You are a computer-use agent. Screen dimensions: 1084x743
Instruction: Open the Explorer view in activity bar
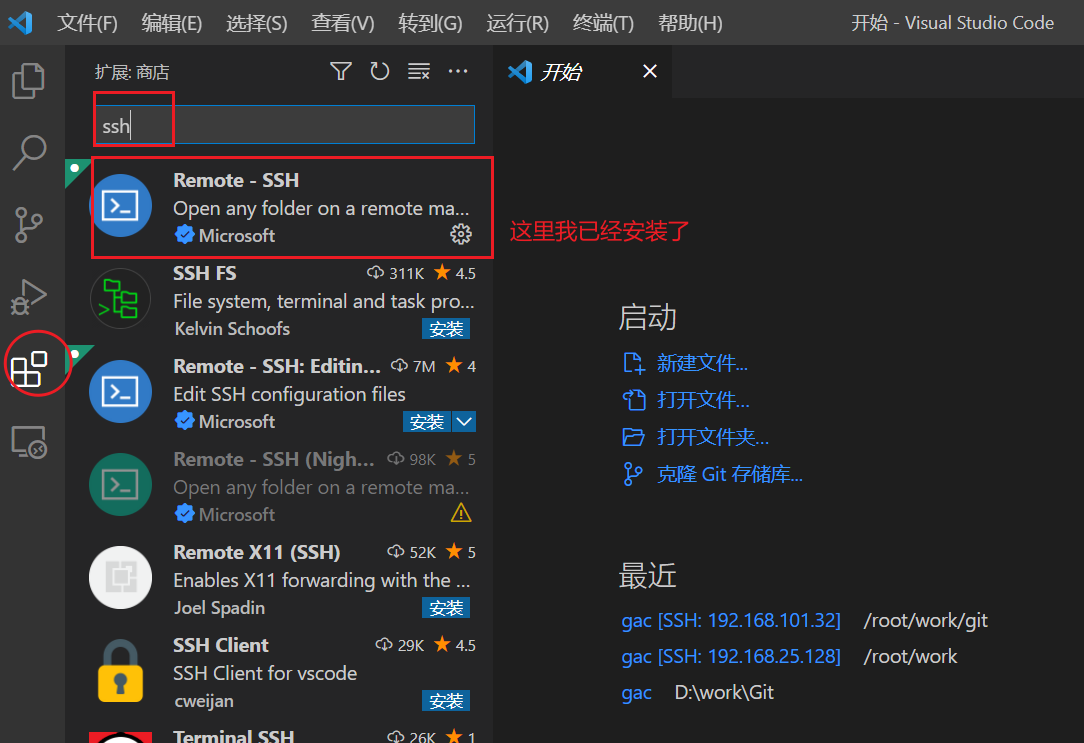[28, 80]
